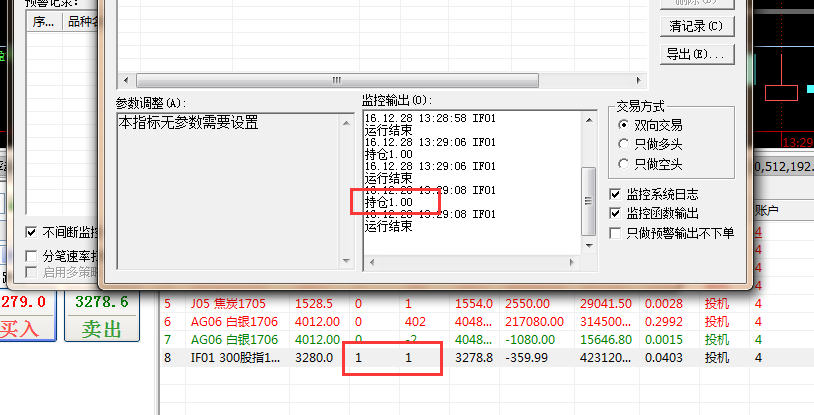Choose the 只做多头 trading mode
The width and height of the screenshot is (814, 415).
625,144
